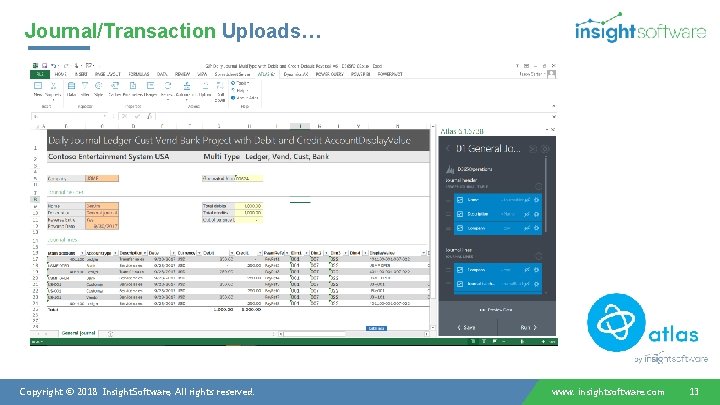
Task: Click Topics link in Help group
Action: click(x=241, y=83)
